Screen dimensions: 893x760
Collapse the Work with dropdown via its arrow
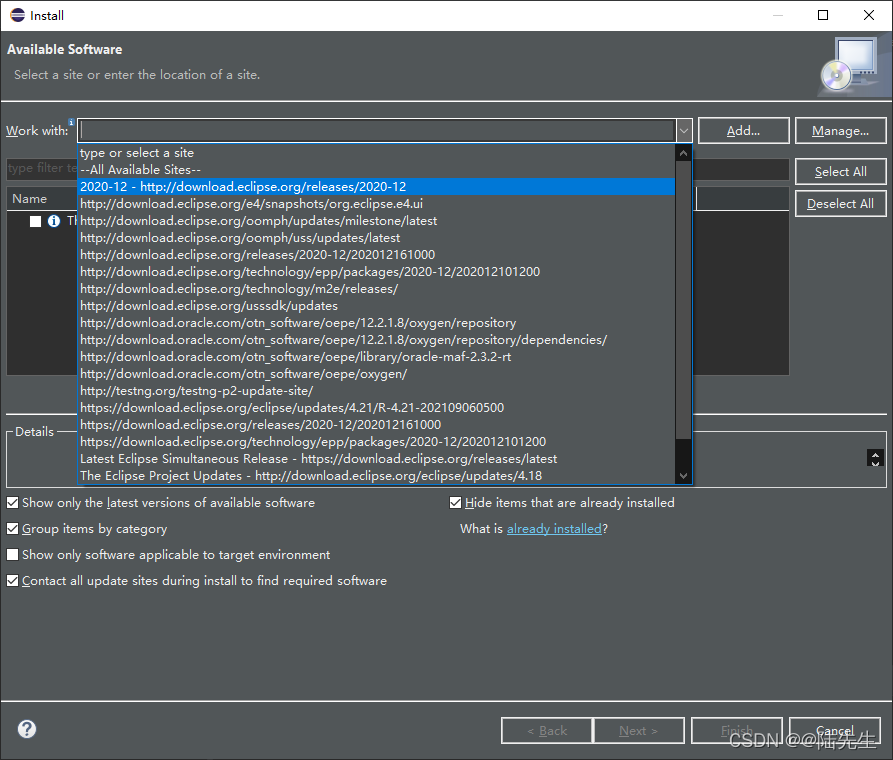(x=682, y=130)
